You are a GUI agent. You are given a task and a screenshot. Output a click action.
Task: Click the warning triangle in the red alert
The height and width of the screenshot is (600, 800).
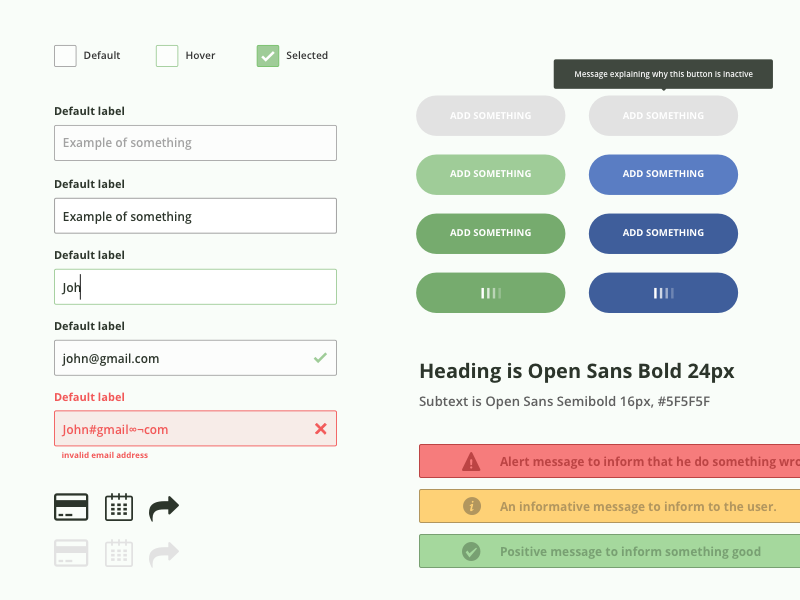point(471,461)
